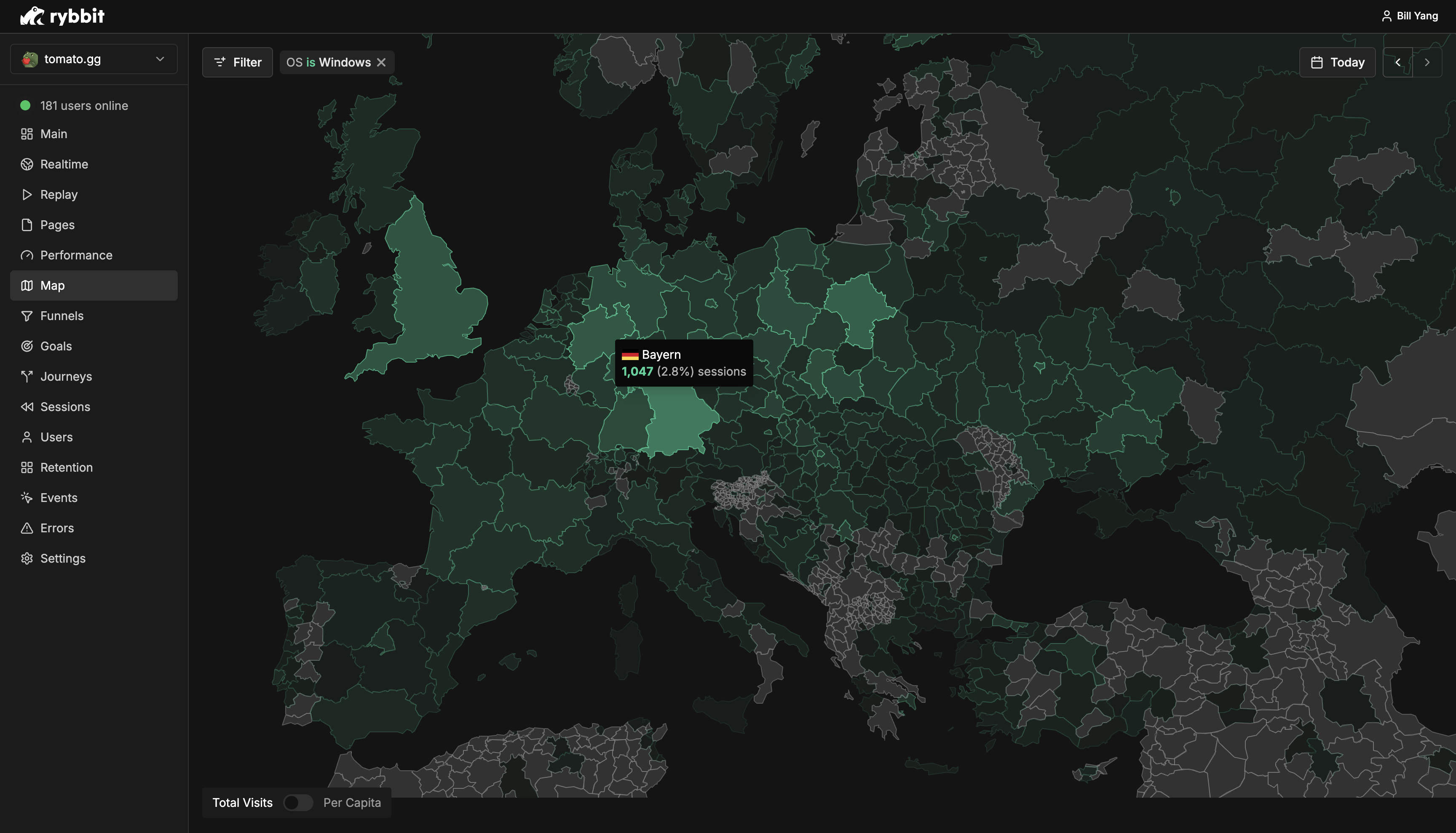Open the Goals target icon
Screen dimensions: 1456x833
27,346
